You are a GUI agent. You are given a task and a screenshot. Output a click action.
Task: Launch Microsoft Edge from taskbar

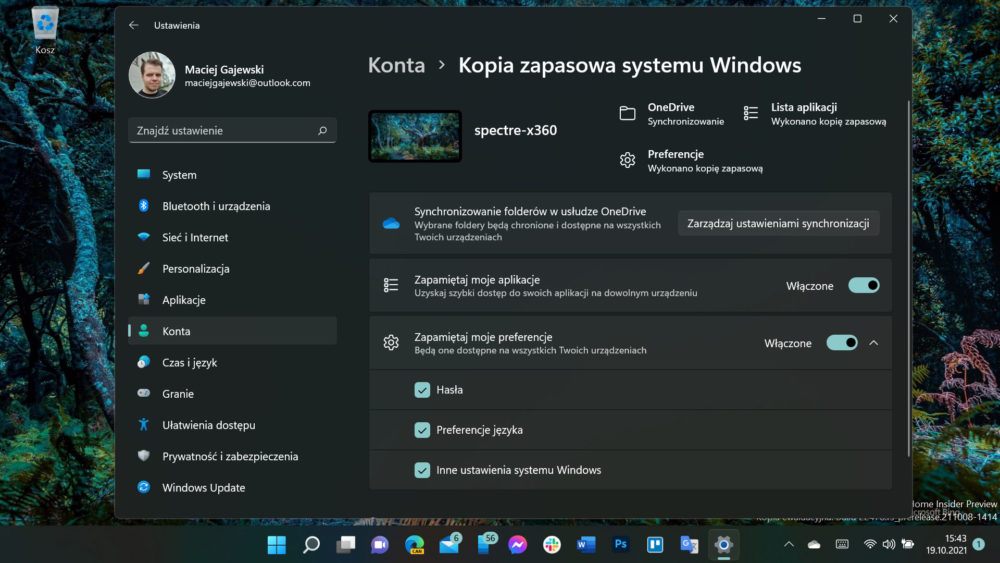tap(415, 545)
